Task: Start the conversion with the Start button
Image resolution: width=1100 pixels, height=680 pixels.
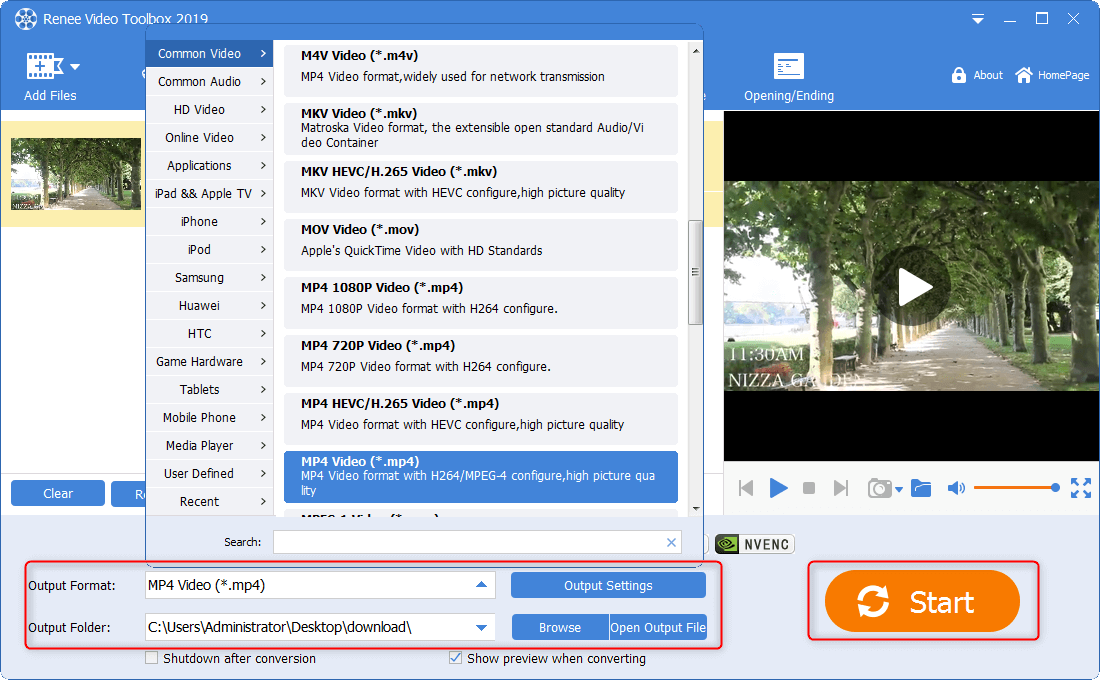Action: (x=922, y=601)
